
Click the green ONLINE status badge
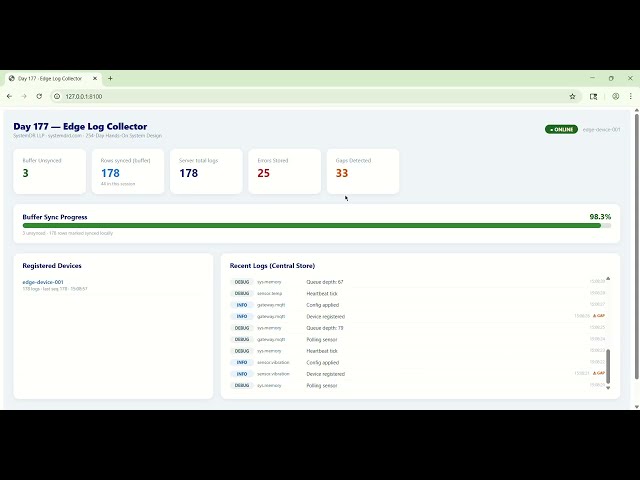click(x=561, y=129)
